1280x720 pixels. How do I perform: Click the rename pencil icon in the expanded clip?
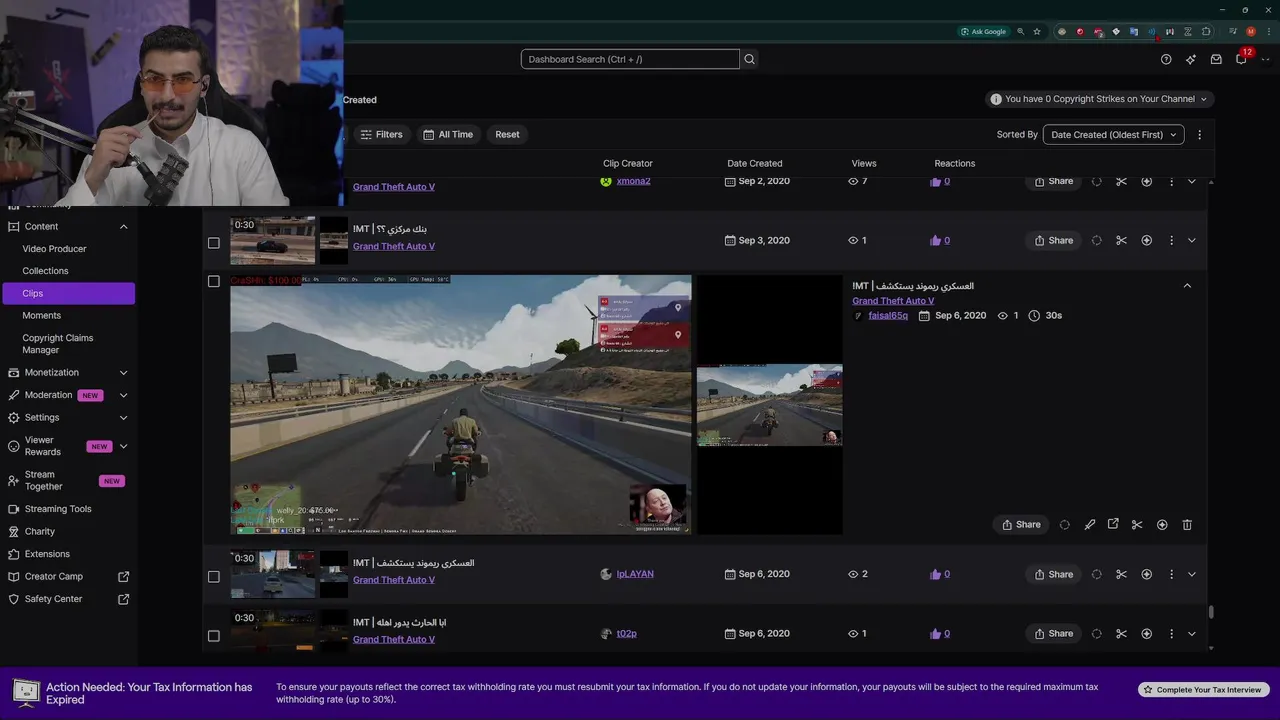(1090, 524)
